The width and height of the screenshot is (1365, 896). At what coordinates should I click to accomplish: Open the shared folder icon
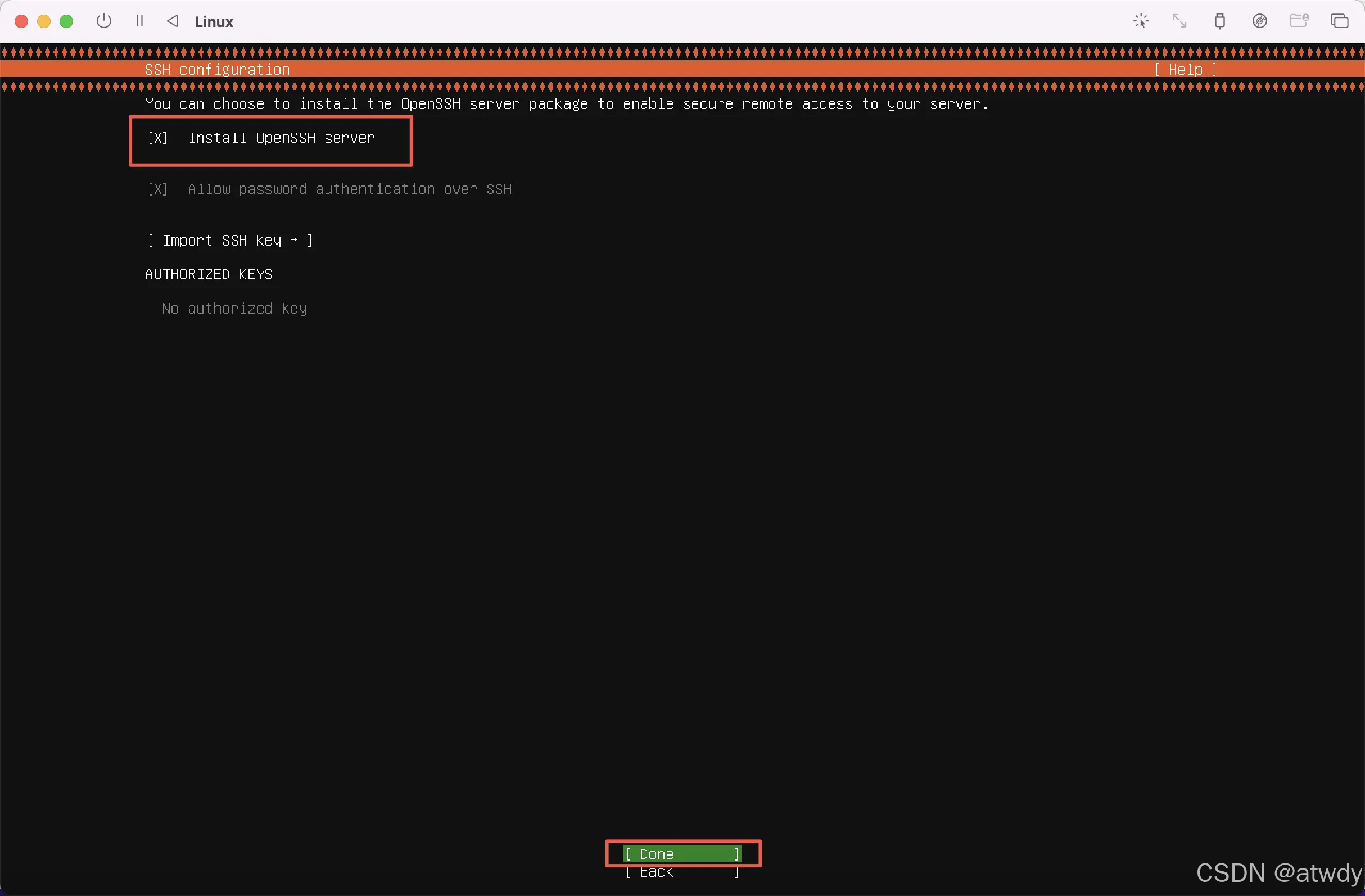[1299, 21]
